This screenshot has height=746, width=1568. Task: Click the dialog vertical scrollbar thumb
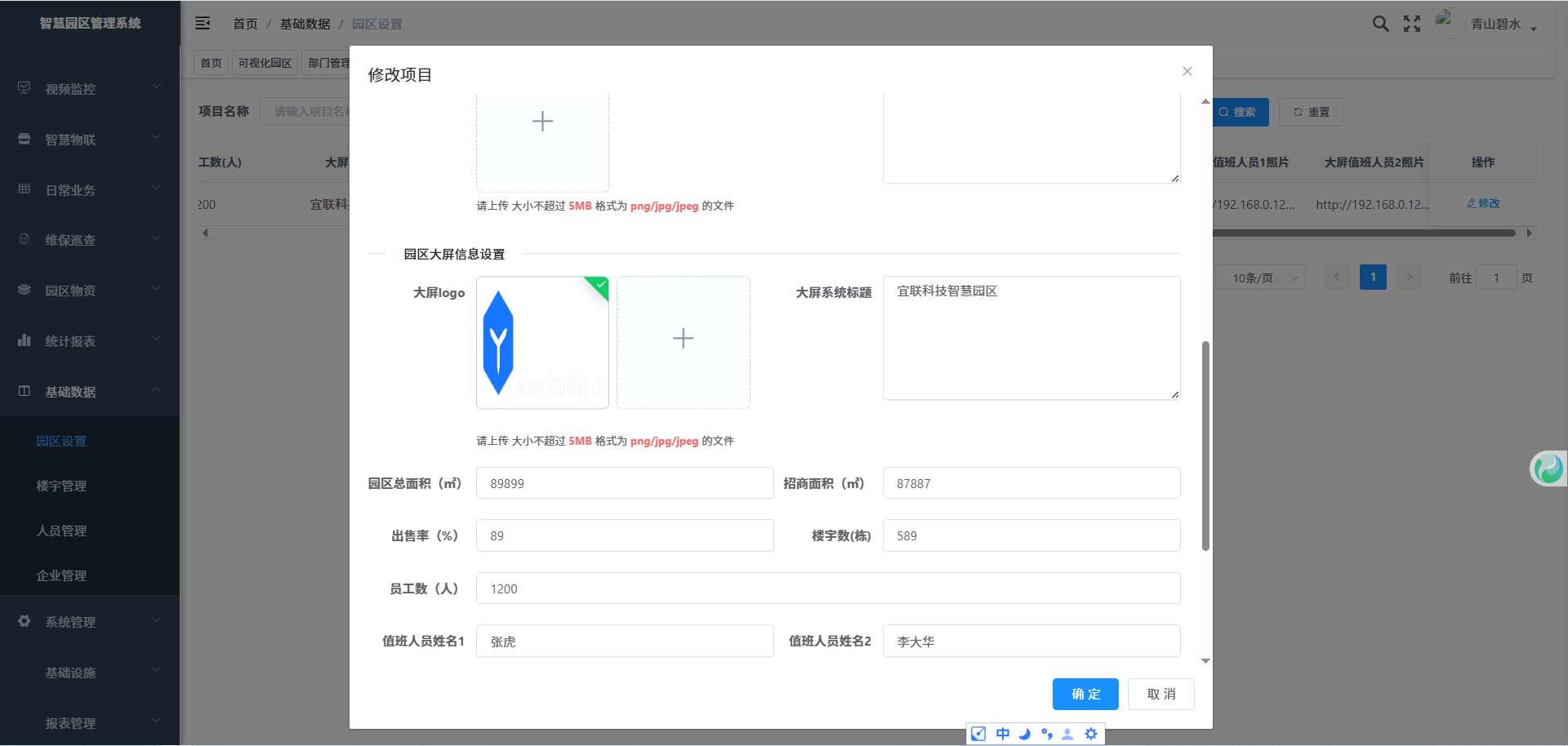(1205, 446)
